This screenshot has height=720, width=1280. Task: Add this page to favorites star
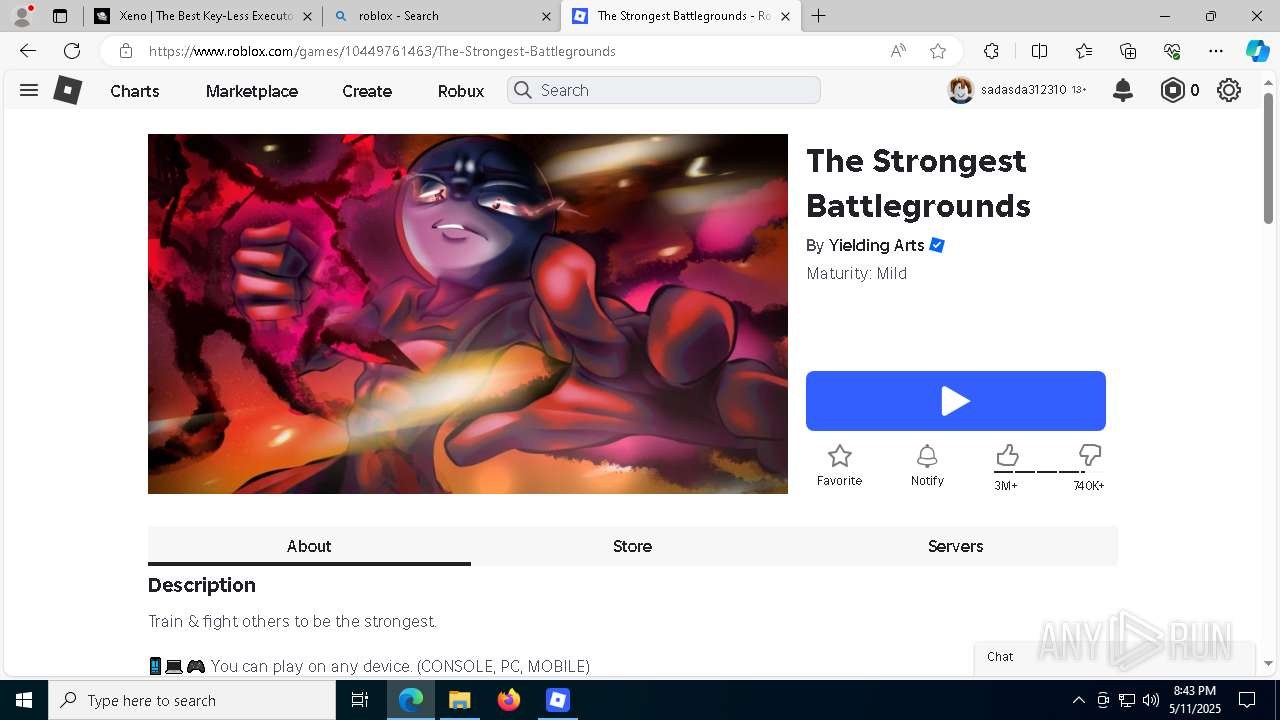(937, 51)
